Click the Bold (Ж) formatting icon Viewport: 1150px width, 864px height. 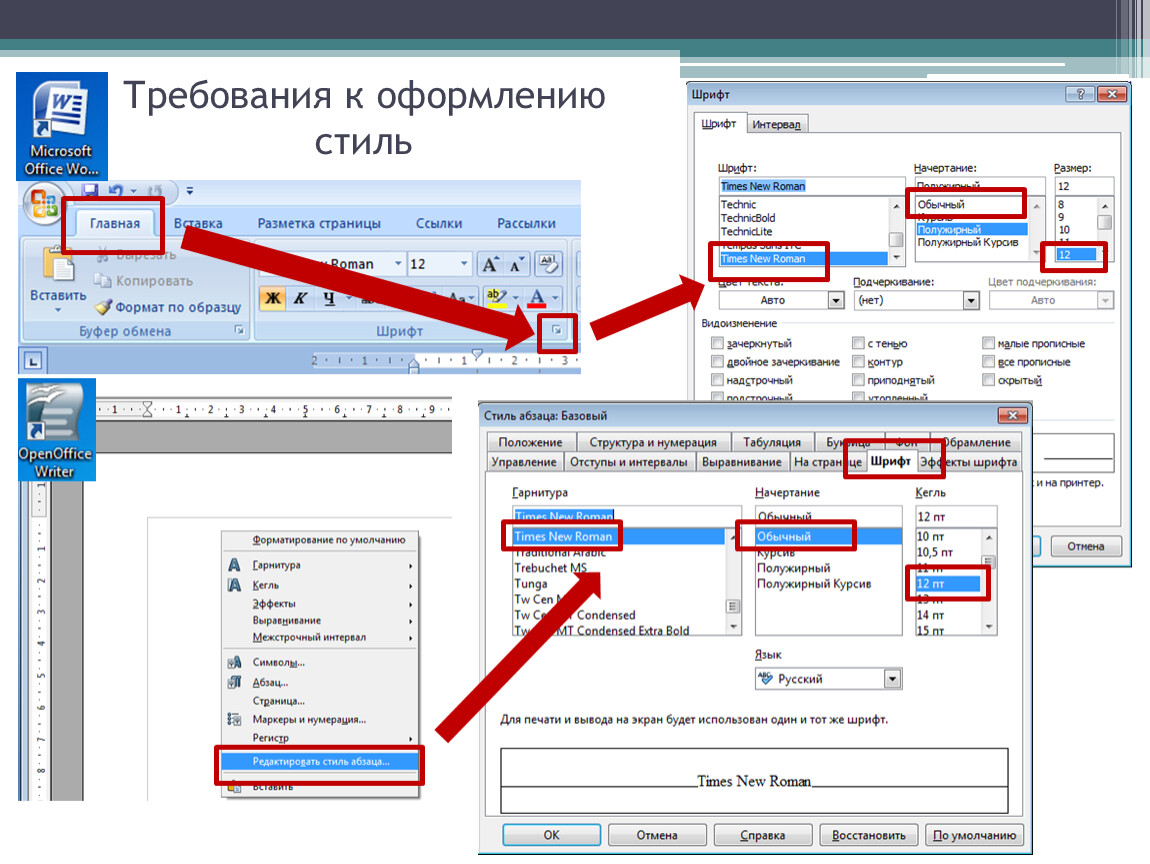(271, 298)
